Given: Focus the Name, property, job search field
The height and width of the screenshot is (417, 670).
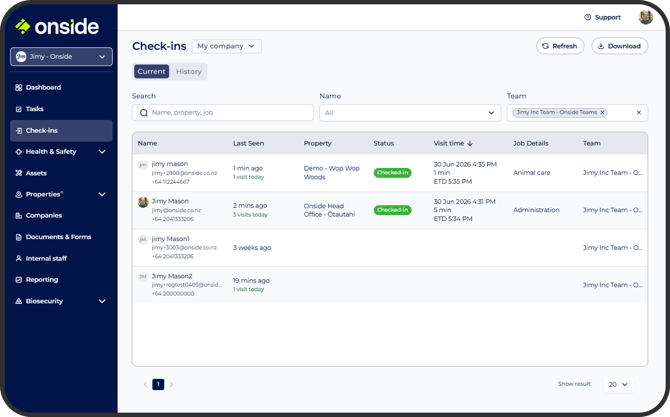Looking at the screenshot, I should 223,113.
